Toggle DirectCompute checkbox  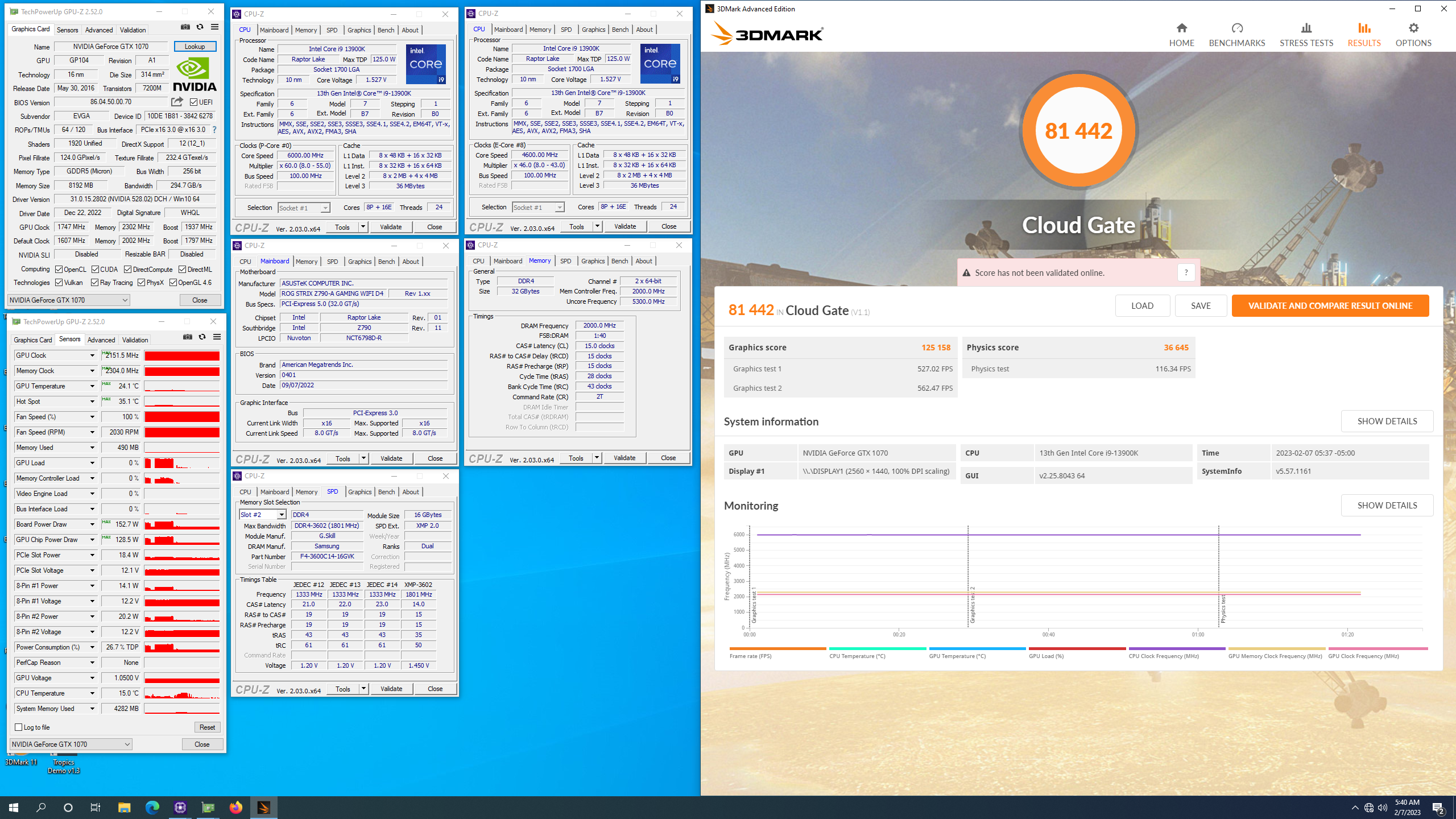(128, 270)
